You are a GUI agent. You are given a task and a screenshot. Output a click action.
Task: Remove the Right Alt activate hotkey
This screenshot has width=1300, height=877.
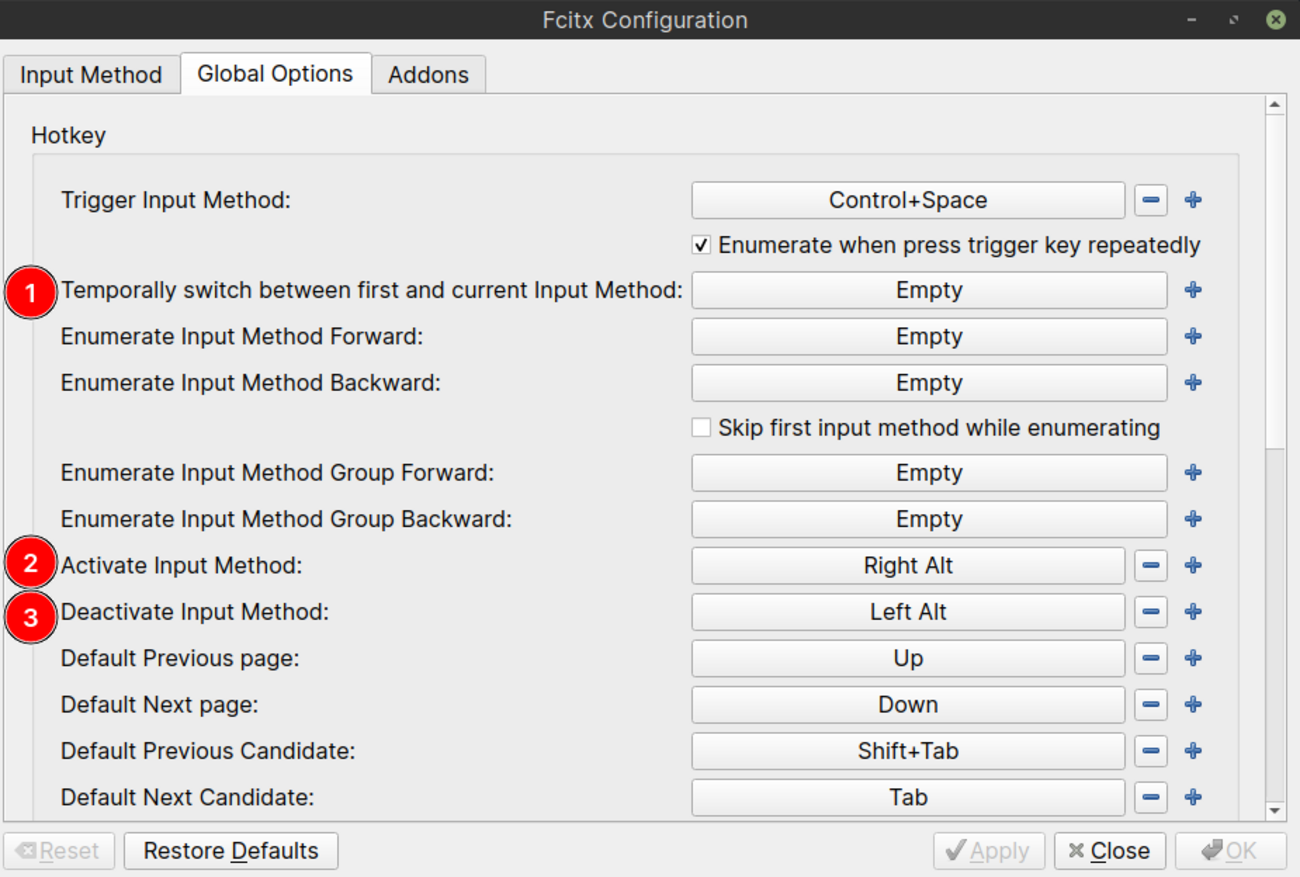1151,566
